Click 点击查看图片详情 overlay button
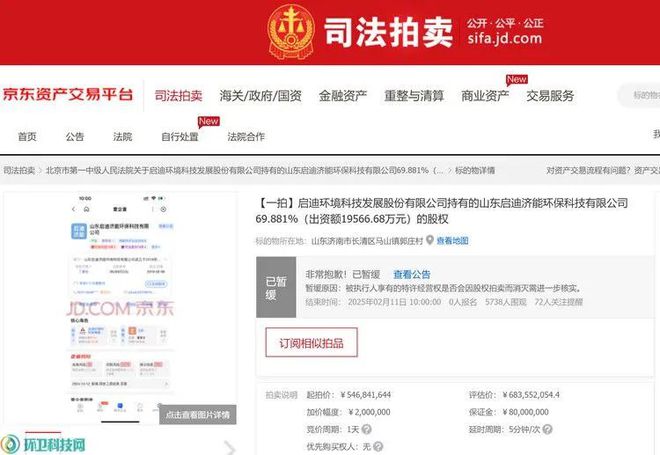Screen dimensions: 660x455 (x=198, y=415)
